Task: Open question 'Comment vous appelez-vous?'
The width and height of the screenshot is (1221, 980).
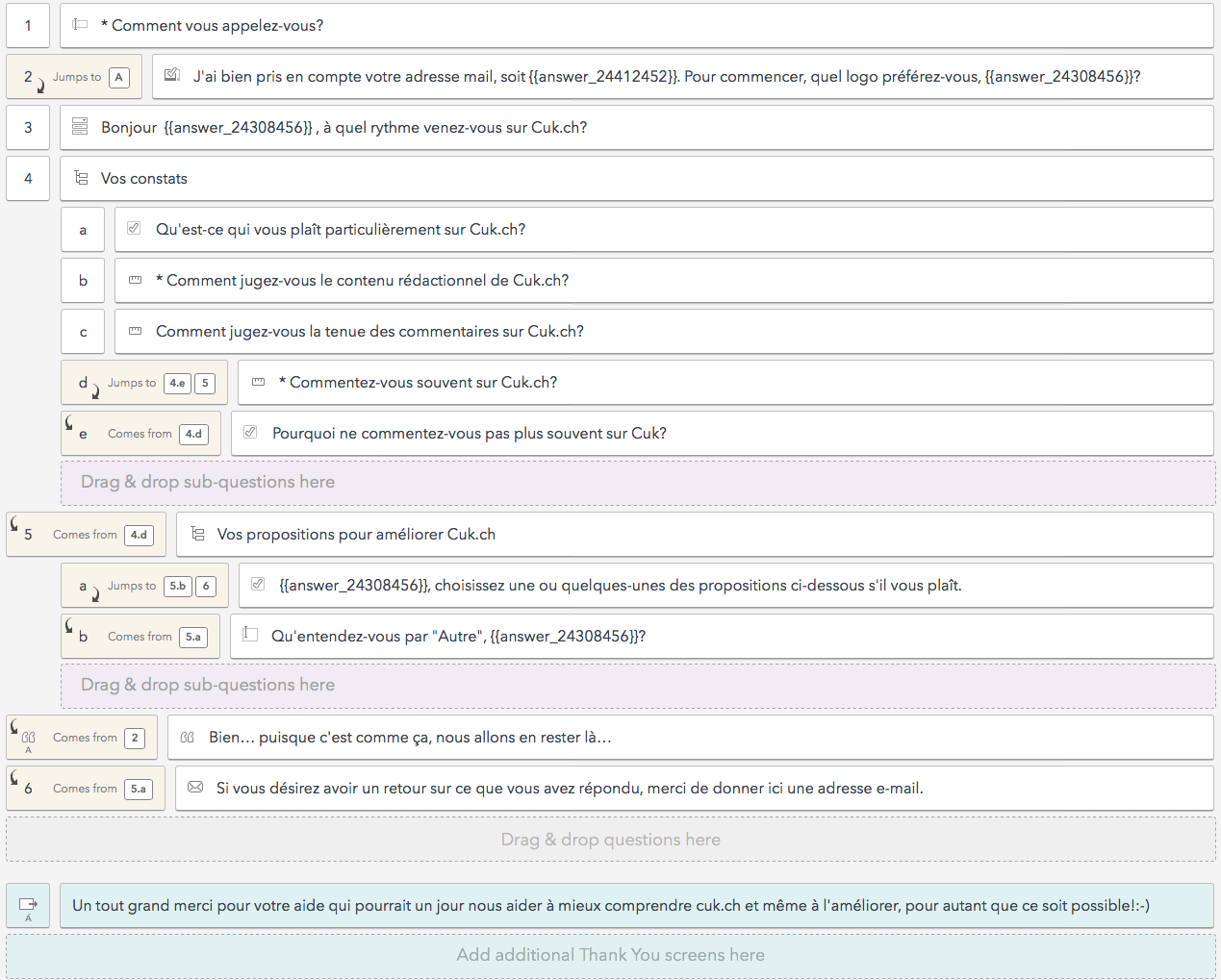Action: tap(636, 25)
